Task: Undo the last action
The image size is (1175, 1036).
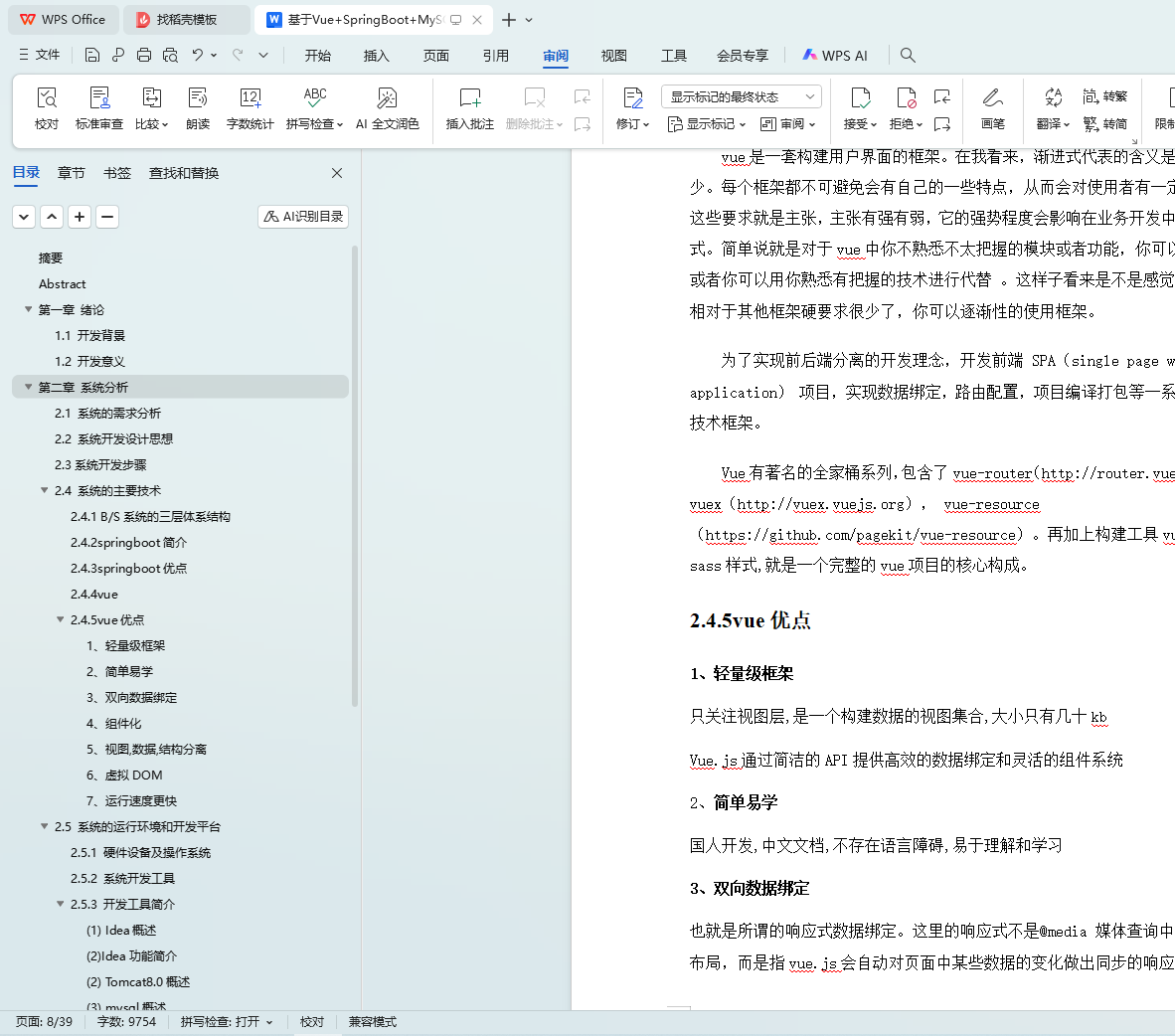Action: pyautogui.click(x=197, y=55)
